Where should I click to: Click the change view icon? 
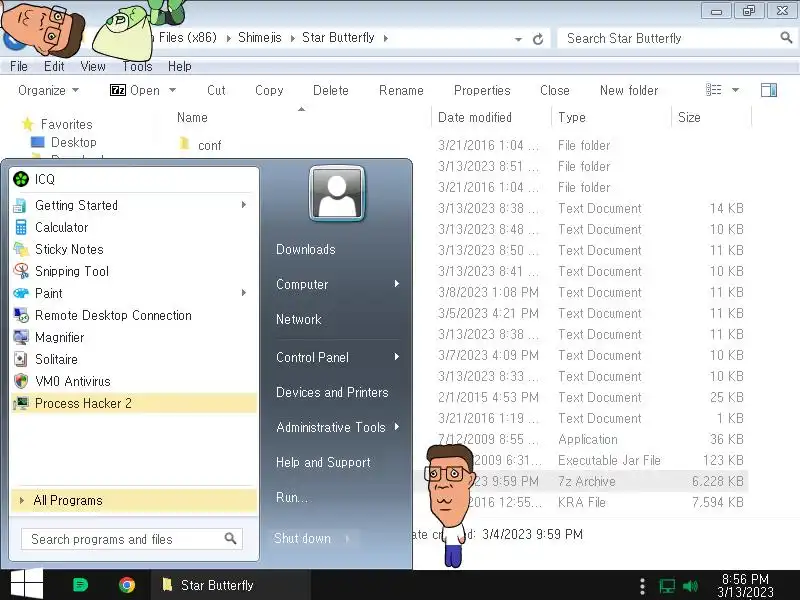(714, 90)
